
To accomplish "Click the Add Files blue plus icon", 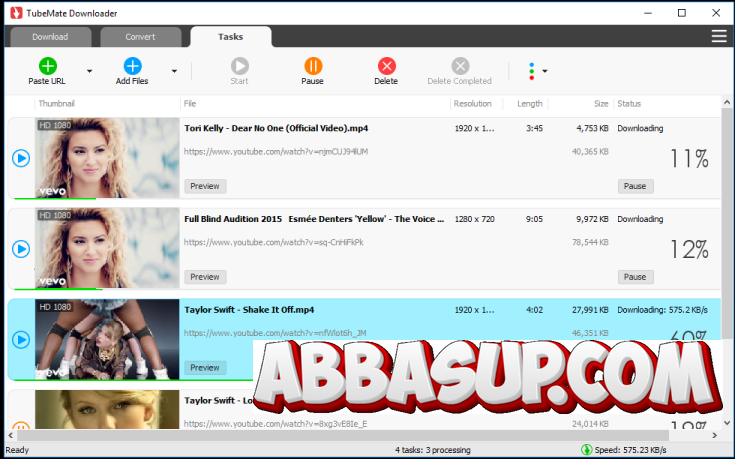I will 132,66.
